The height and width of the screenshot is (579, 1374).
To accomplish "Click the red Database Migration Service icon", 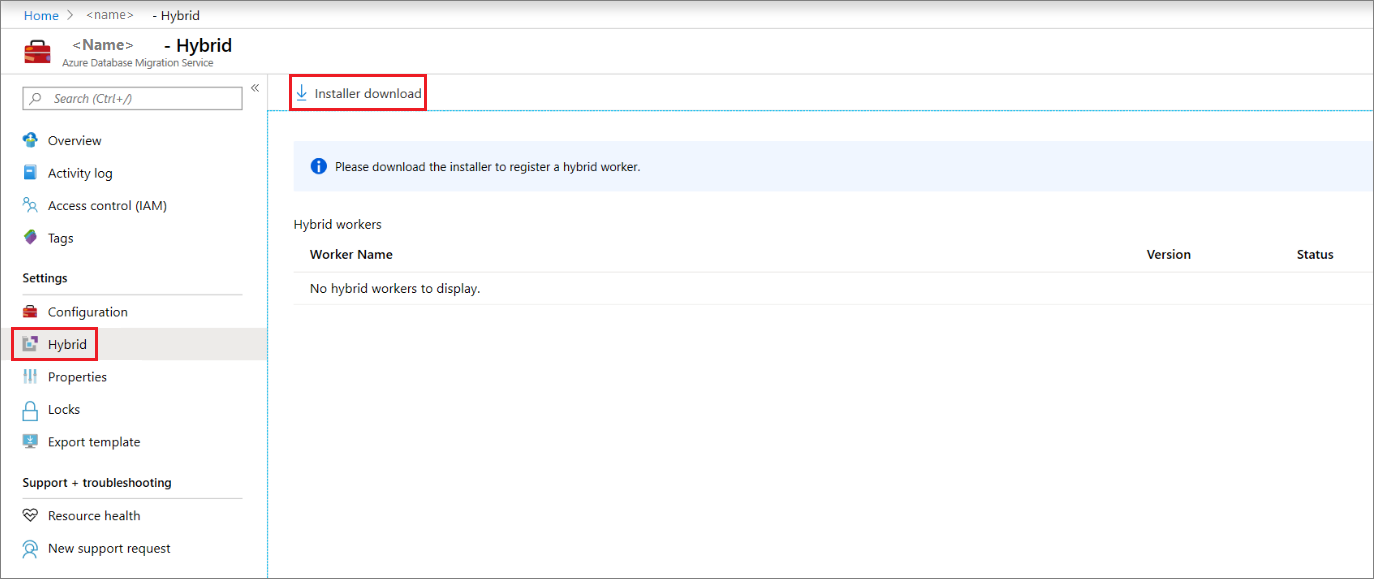I will coord(37,52).
